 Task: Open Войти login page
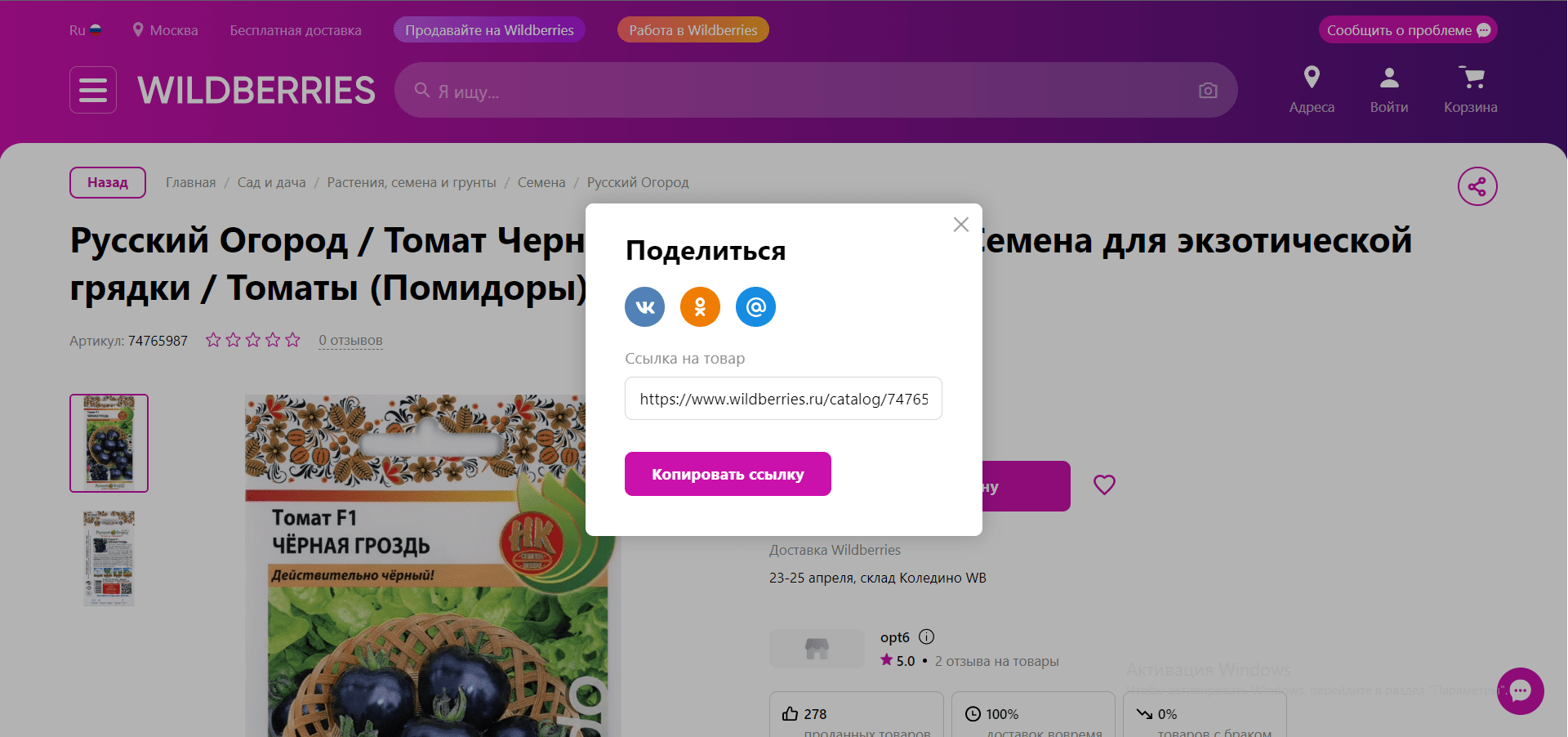point(1389,90)
